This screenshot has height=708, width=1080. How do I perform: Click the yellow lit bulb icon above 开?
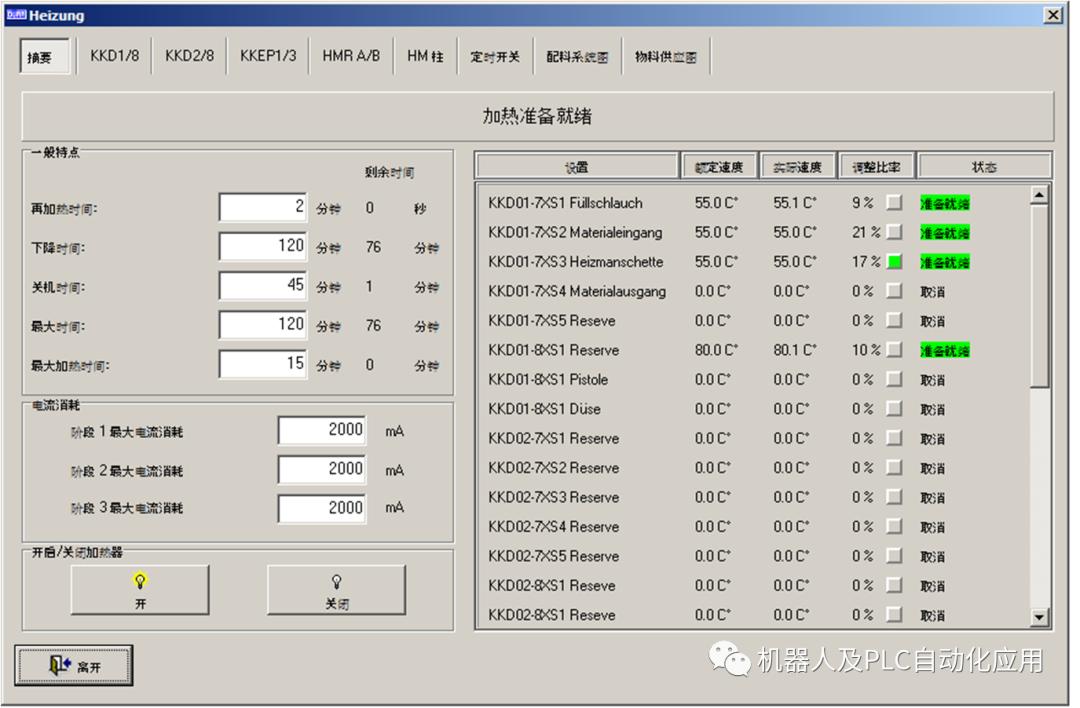(x=139, y=580)
